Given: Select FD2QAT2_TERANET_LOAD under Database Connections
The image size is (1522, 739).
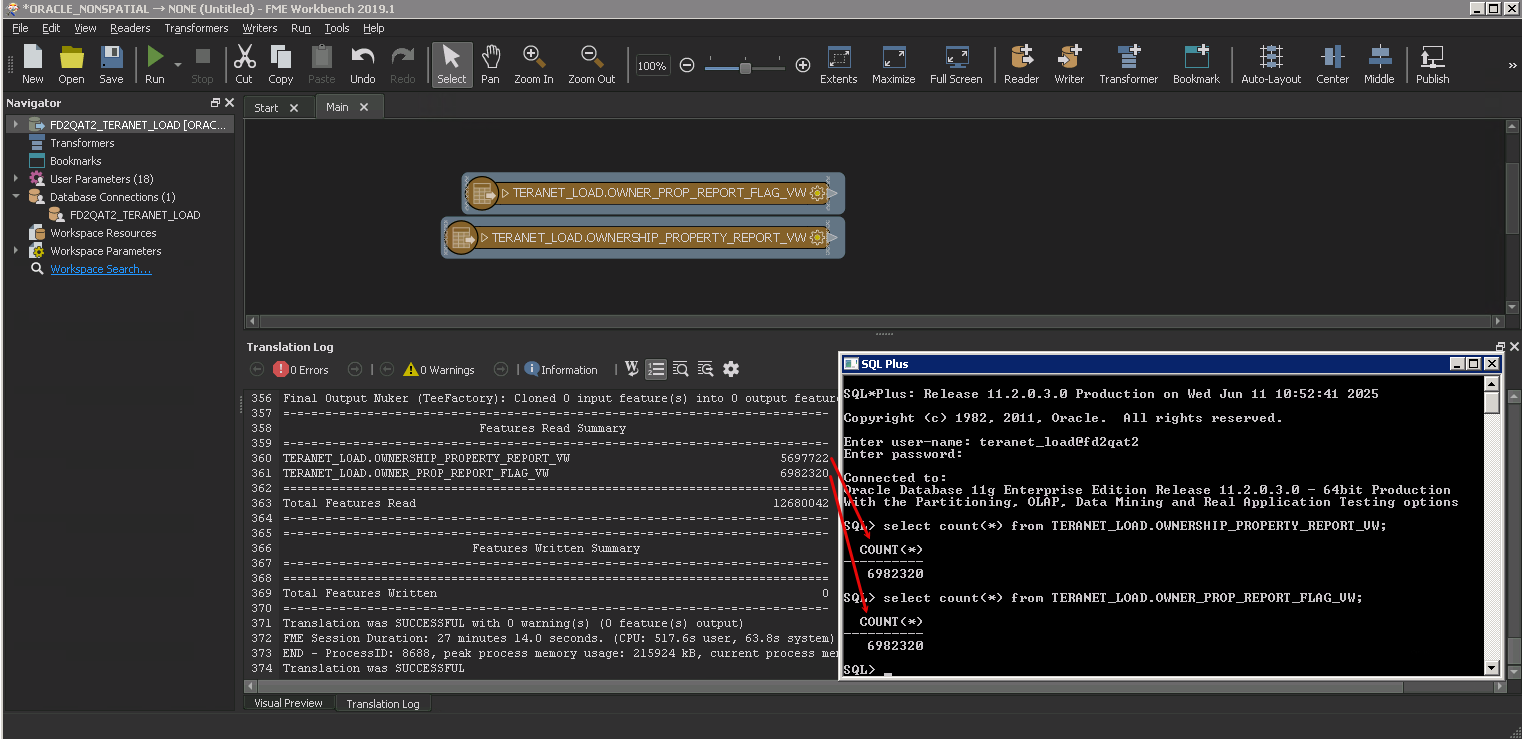Looking at the screenshot, I should pos(135,215).
